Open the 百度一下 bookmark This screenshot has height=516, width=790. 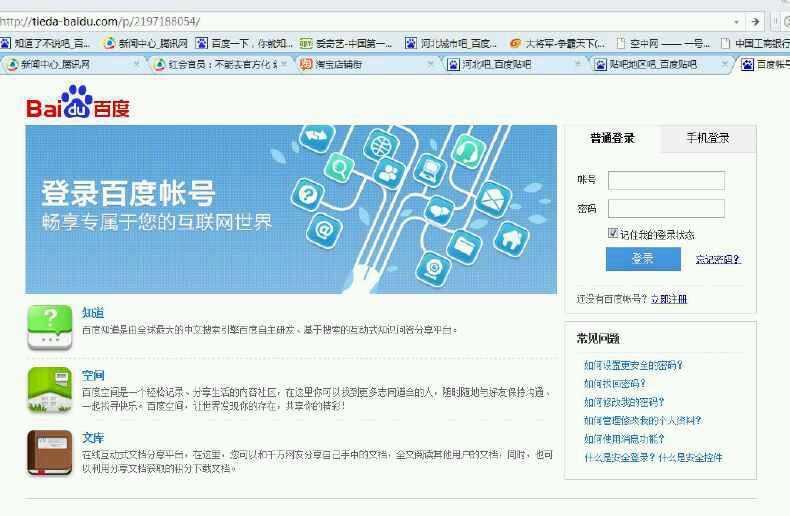(x=244, y=43)
